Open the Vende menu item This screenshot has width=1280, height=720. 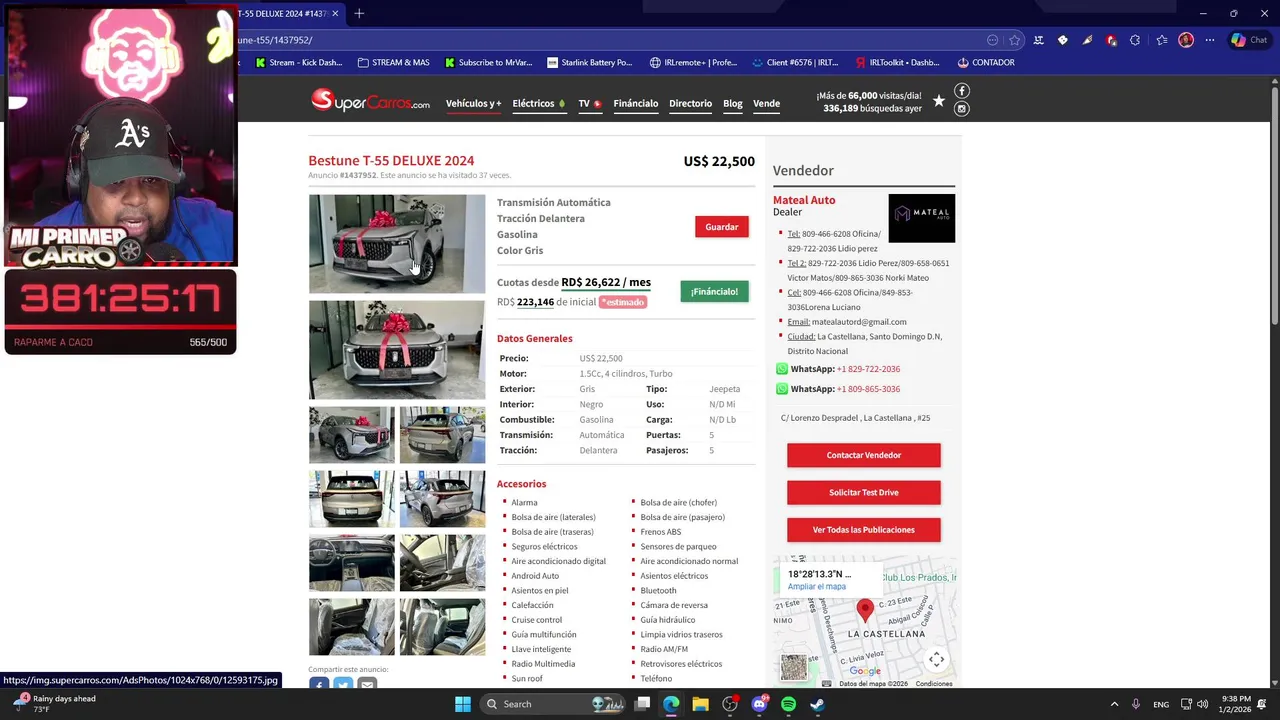click(766, 103)
